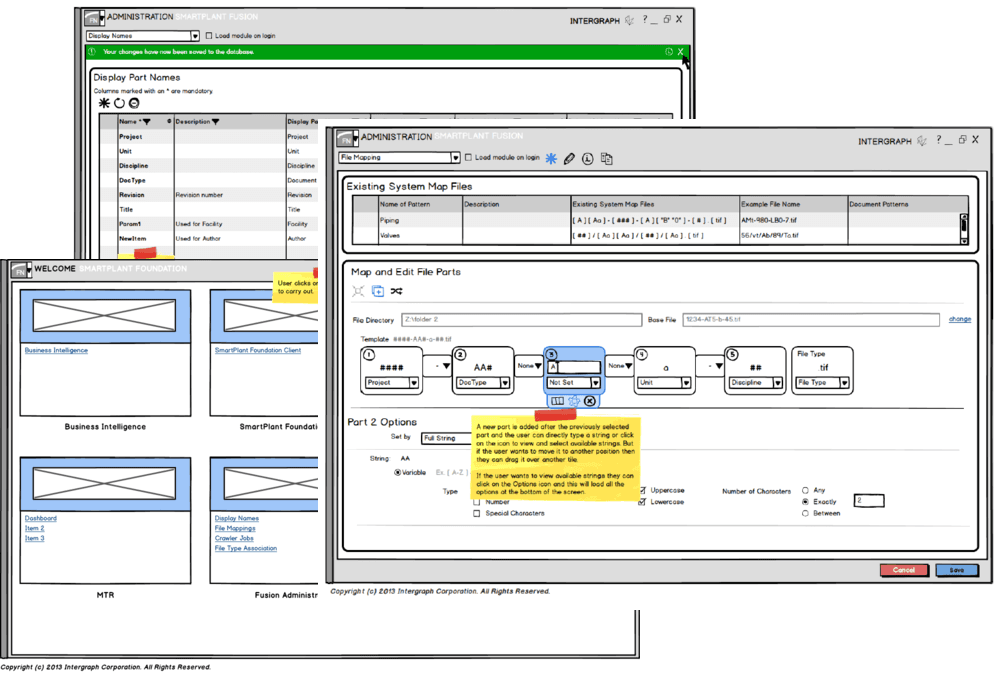Click the circular refresh icon in Display Part Names window
This screenshot has width=1000, height=678.
coord(119,103)
